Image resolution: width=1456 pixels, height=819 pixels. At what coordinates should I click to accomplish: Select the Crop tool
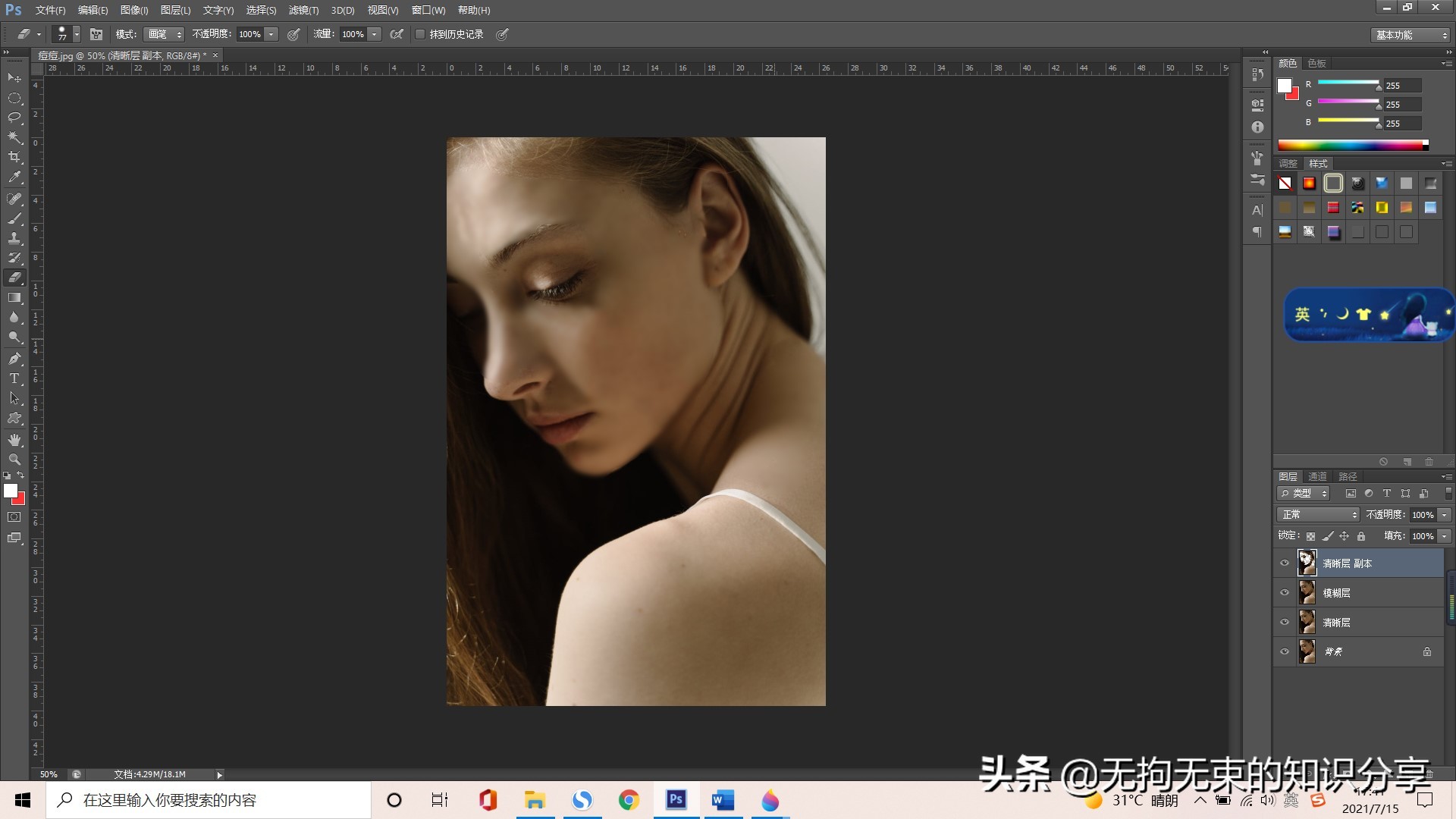tap(14, 157)
